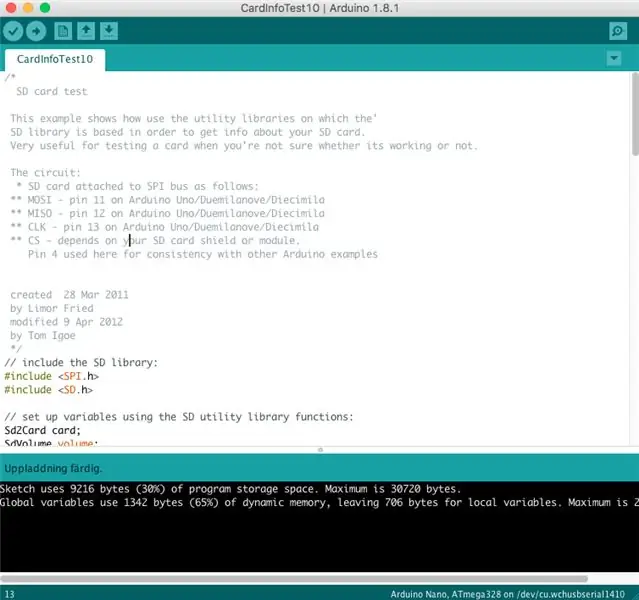The height and width of the screenshot is (600, 639).
Task: Maximize the window with green button
Action: 45,8
